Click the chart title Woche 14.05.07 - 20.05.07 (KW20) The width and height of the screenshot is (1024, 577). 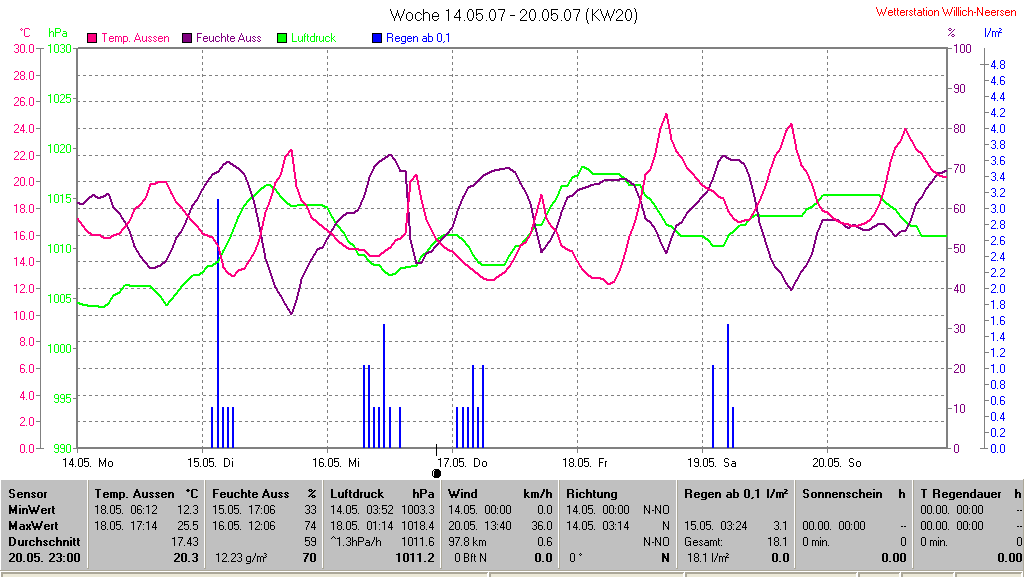point(513,15)
